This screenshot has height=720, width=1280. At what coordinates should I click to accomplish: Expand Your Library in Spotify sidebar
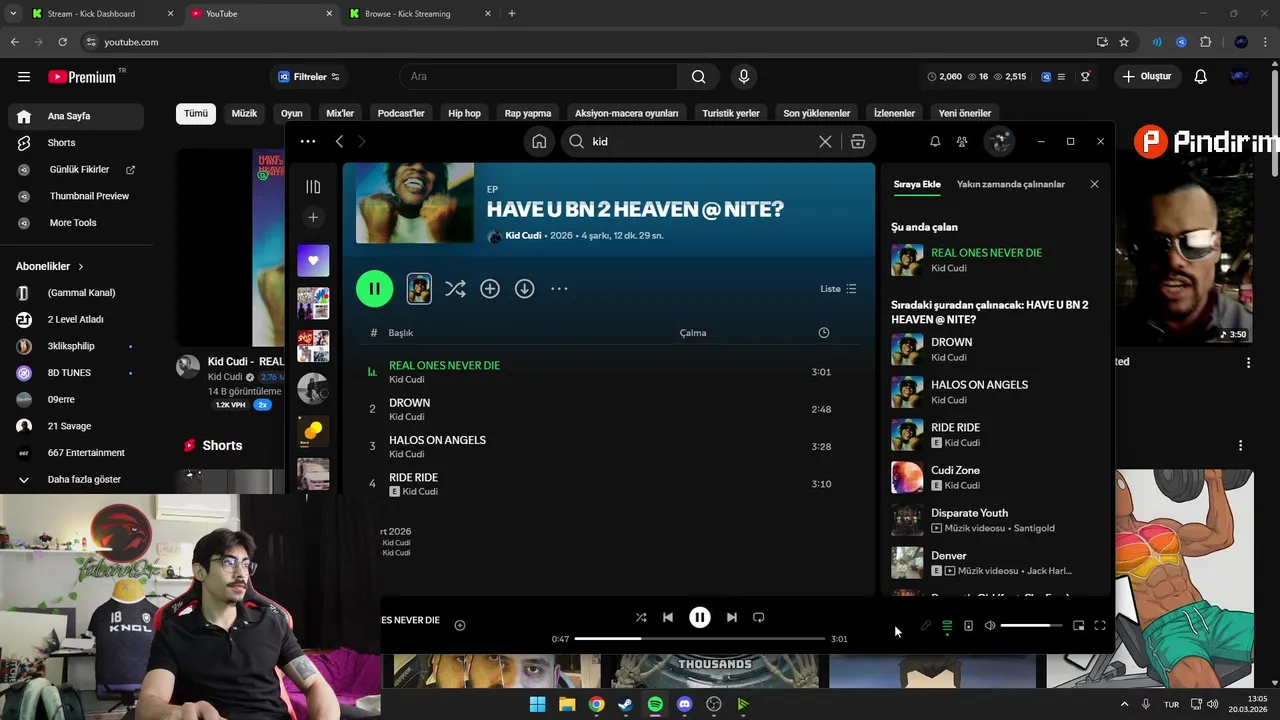coord(313,187)
